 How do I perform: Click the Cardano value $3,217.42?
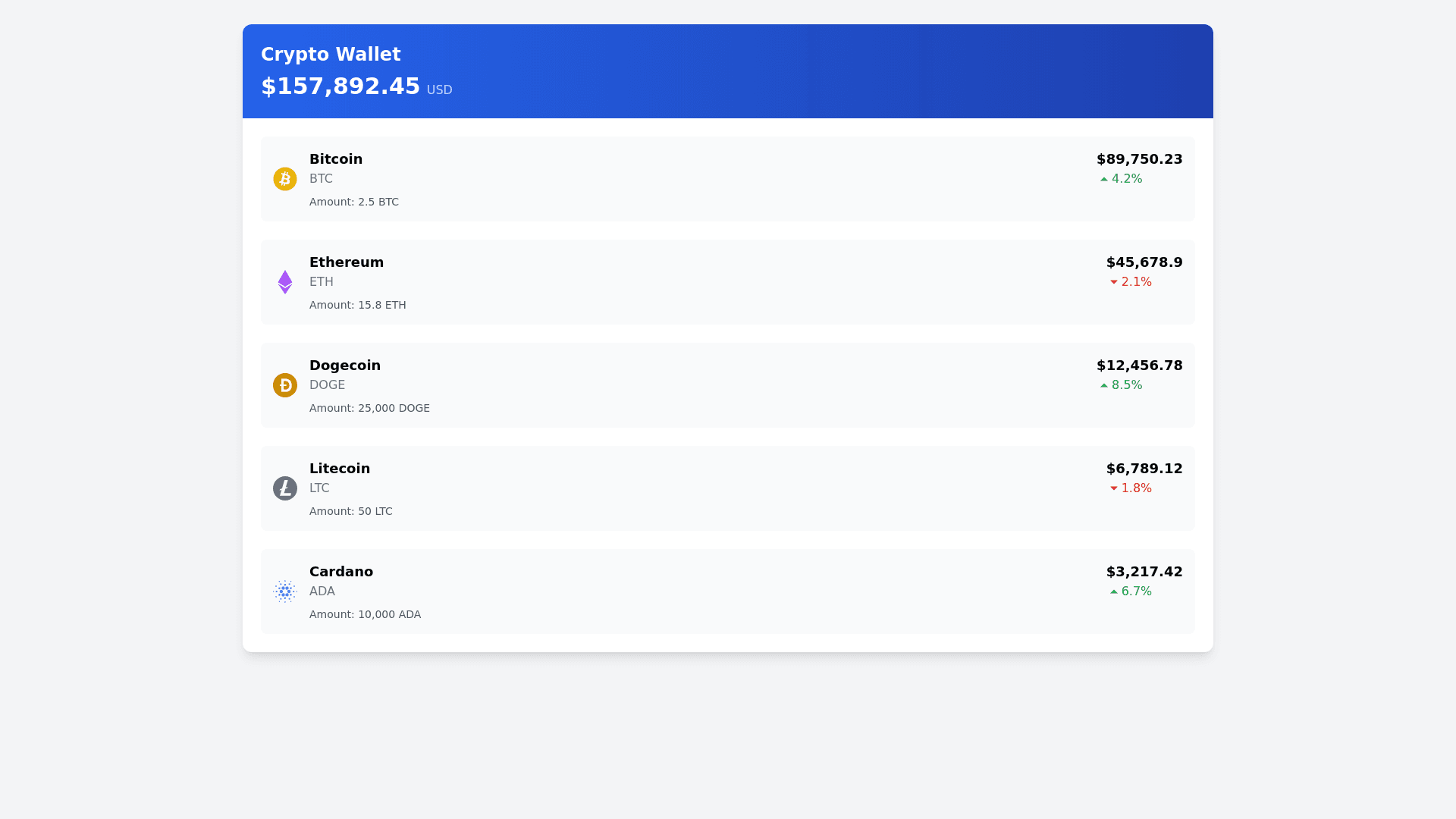[1144, 572]
